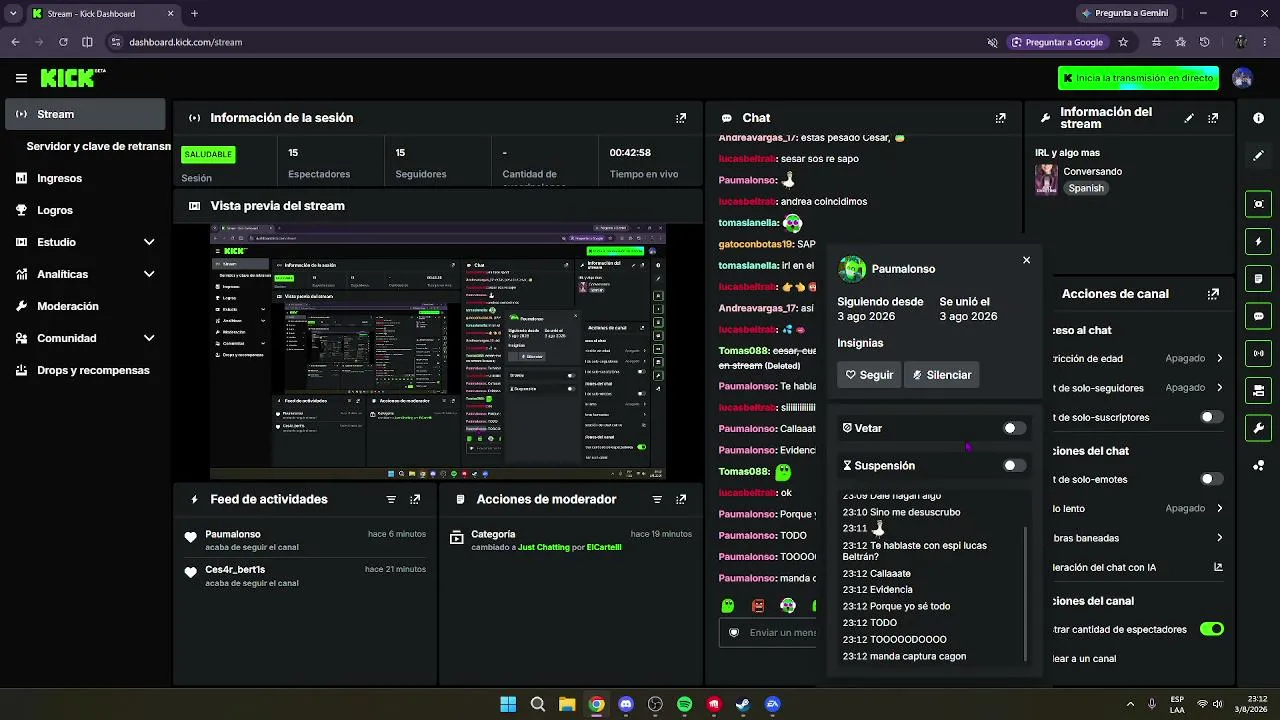This screenshot has width=1280, height=720.
Task: Open Drops y recompensas in the sidebar
Action: point(85,370)
